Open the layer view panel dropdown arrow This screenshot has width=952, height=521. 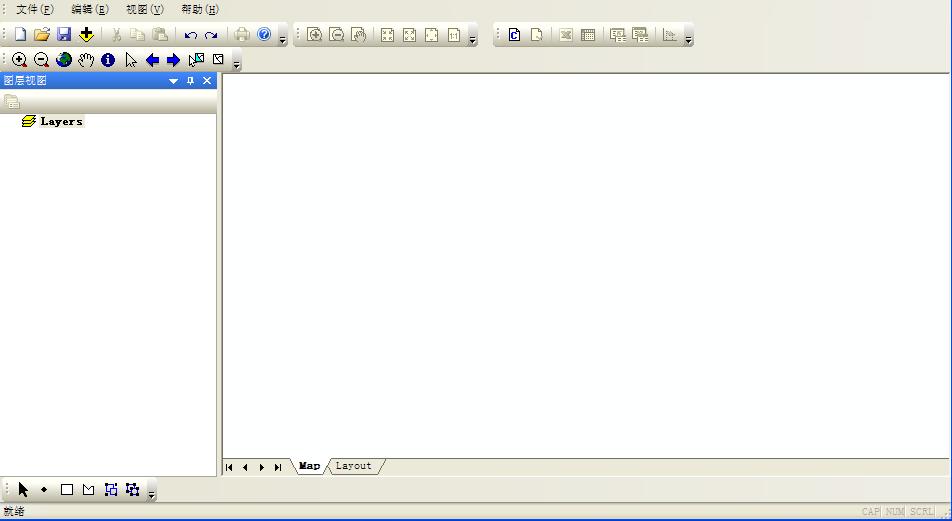(x=174, y=81)
